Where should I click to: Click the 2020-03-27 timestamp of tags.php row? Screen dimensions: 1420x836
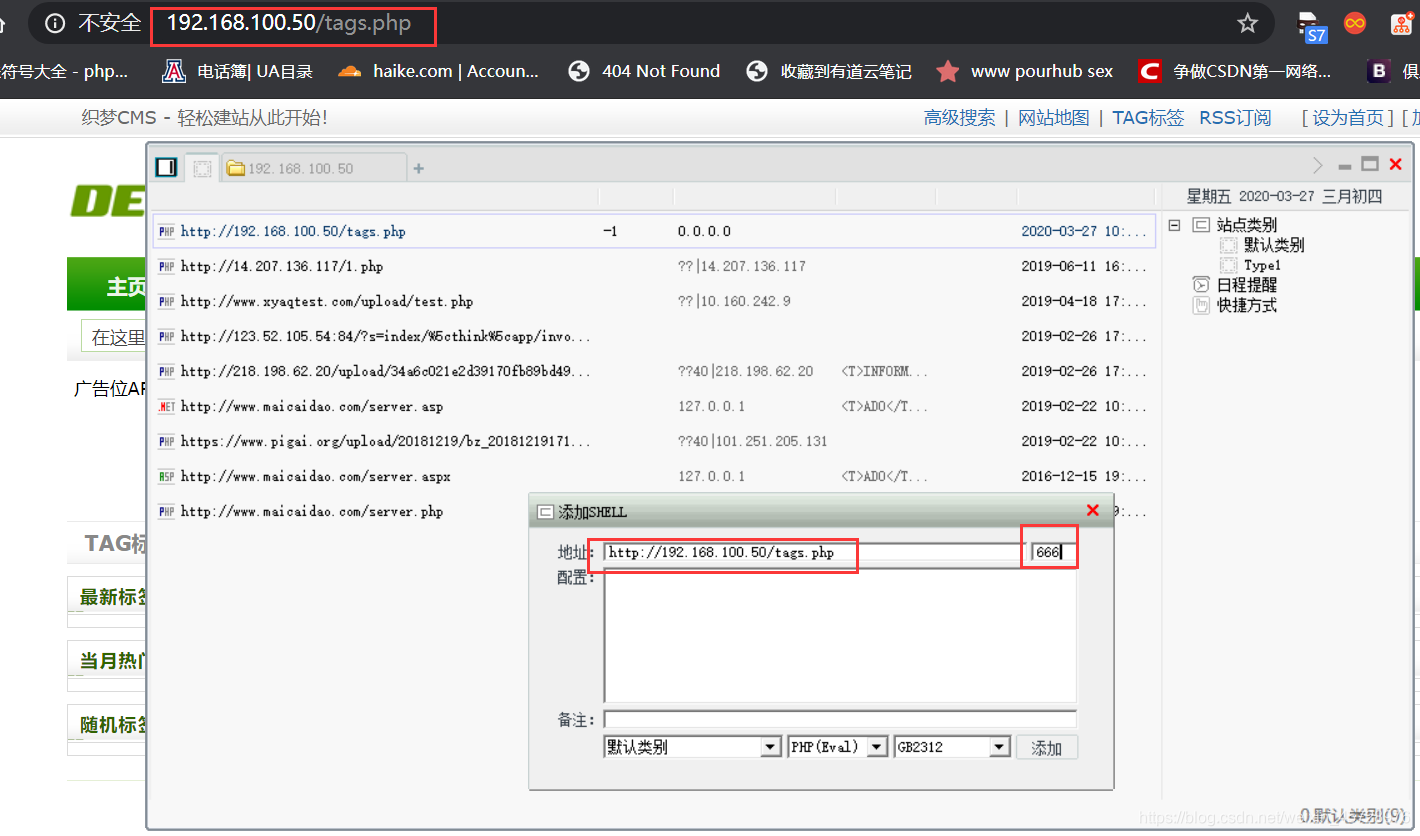[x=1084, y=231]
